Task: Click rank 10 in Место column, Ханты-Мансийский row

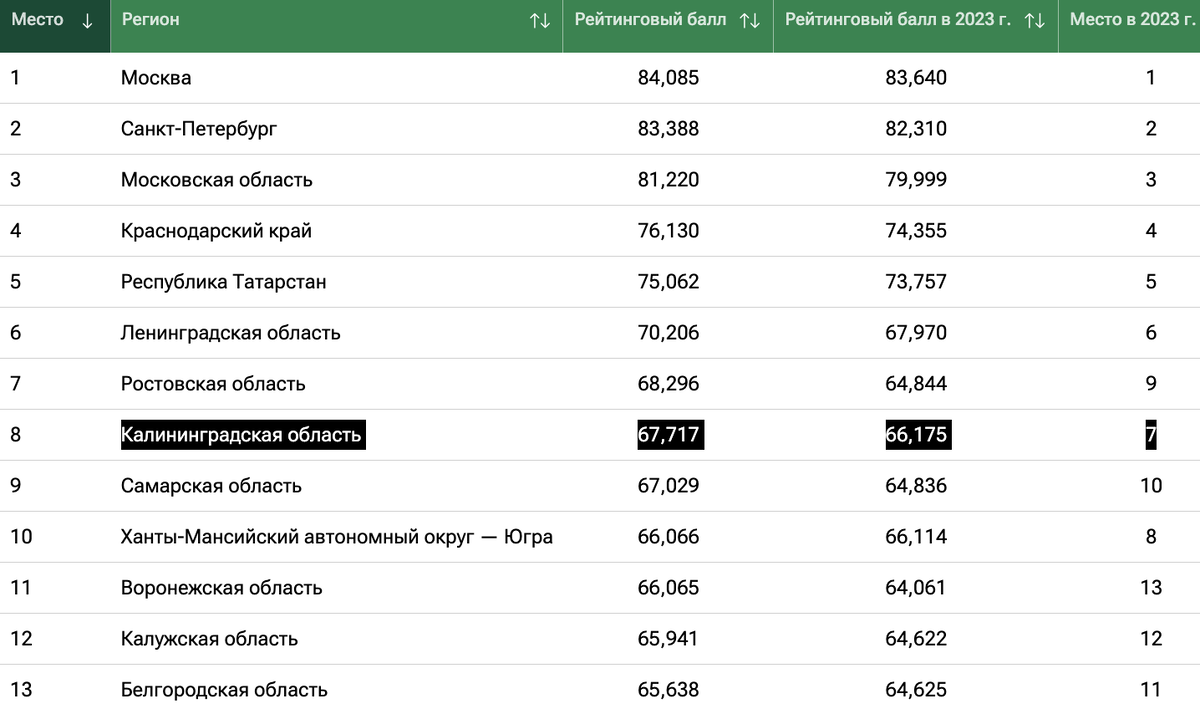Action: [21, 537]
